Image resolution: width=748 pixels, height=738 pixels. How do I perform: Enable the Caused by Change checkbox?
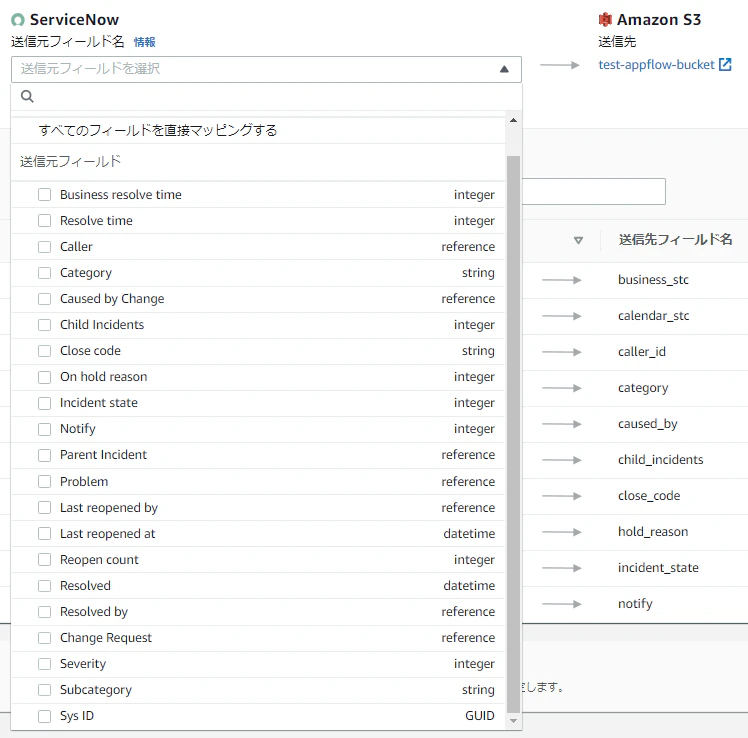pos(44,299)
